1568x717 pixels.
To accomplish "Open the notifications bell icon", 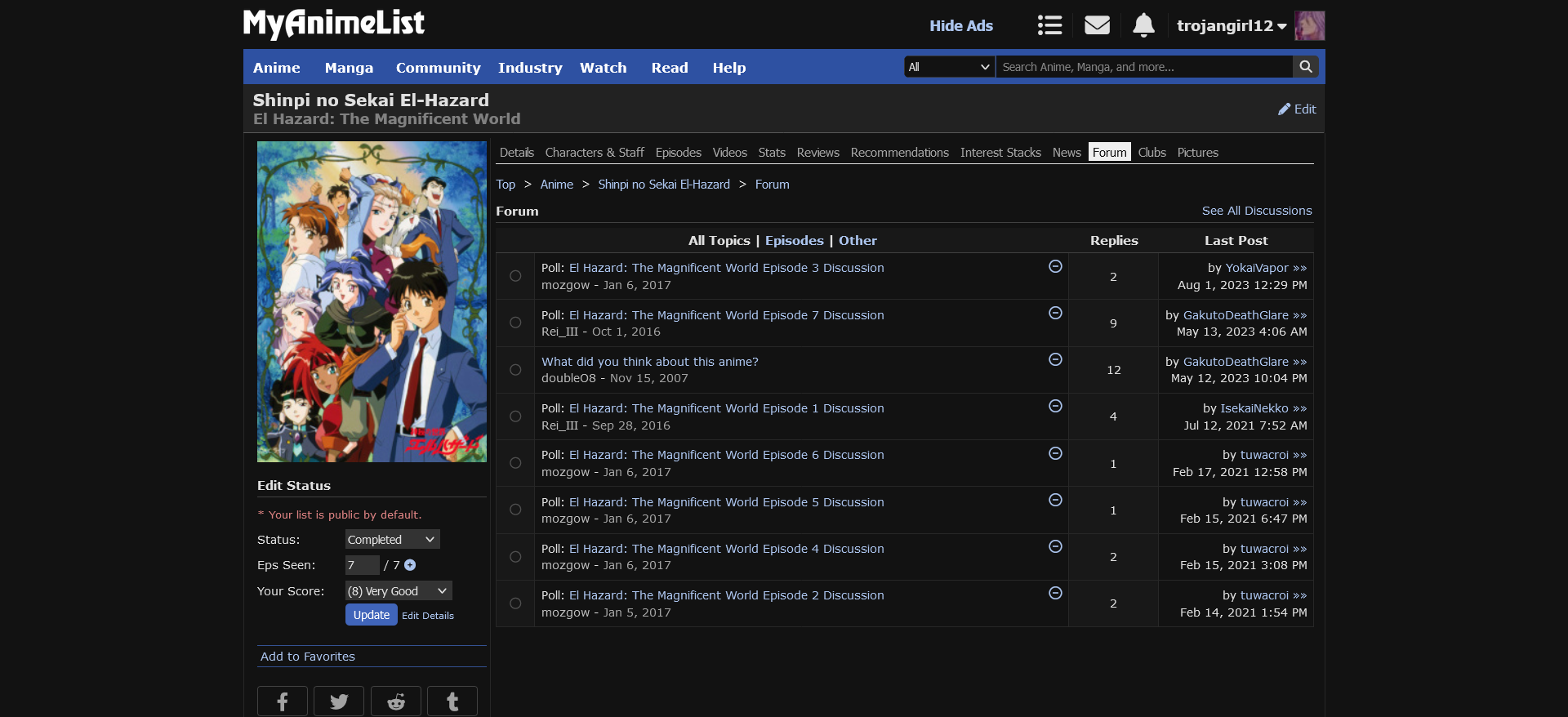I will click(x=1143, y=25).
